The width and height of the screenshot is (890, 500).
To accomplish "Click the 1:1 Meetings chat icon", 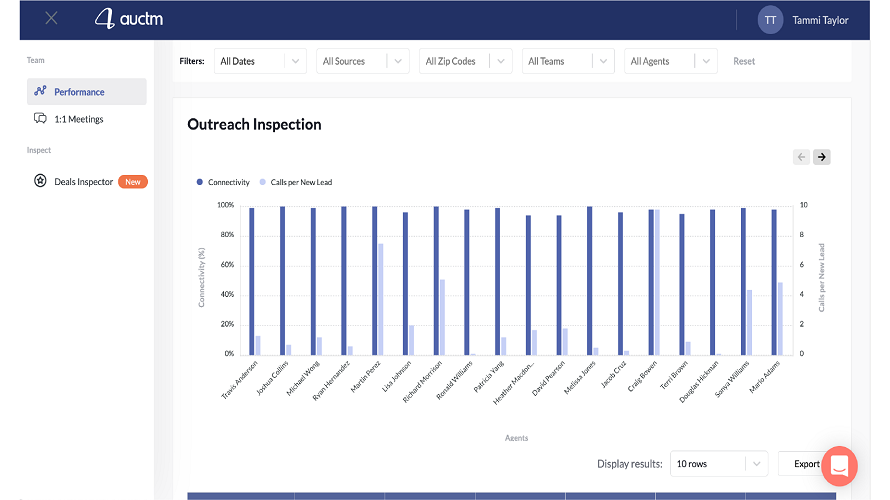I will [x=40, y=118].
